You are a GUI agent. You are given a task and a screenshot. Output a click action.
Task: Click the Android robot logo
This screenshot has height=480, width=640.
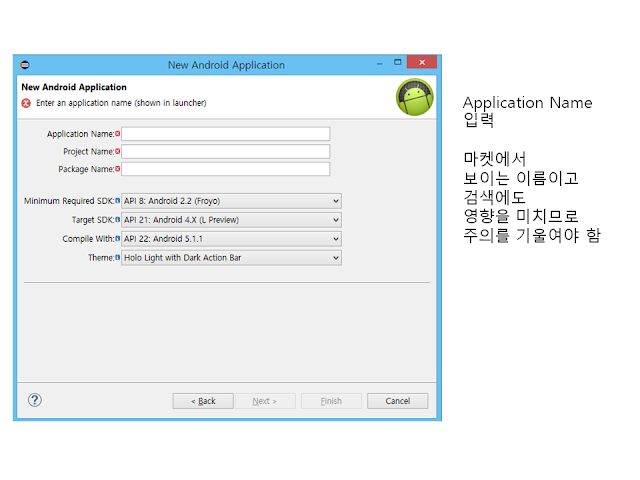(415, 97)
